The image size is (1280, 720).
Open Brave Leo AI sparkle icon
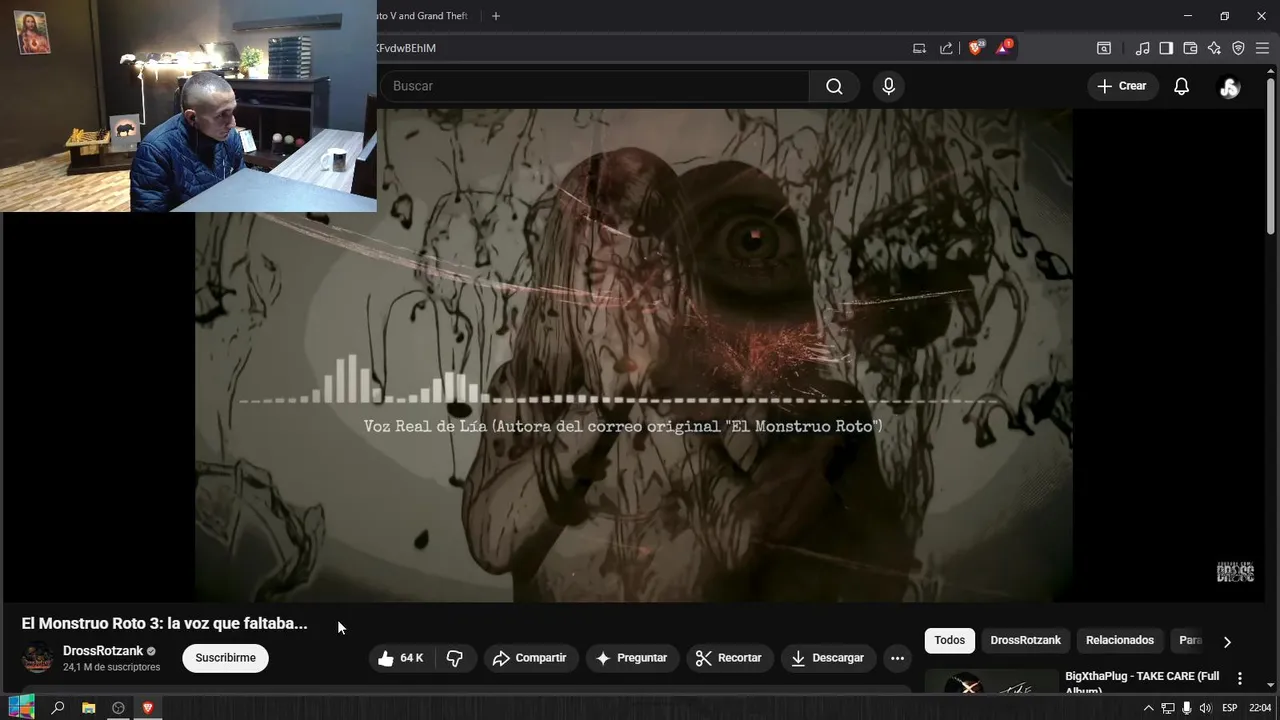coord(1214,48)
